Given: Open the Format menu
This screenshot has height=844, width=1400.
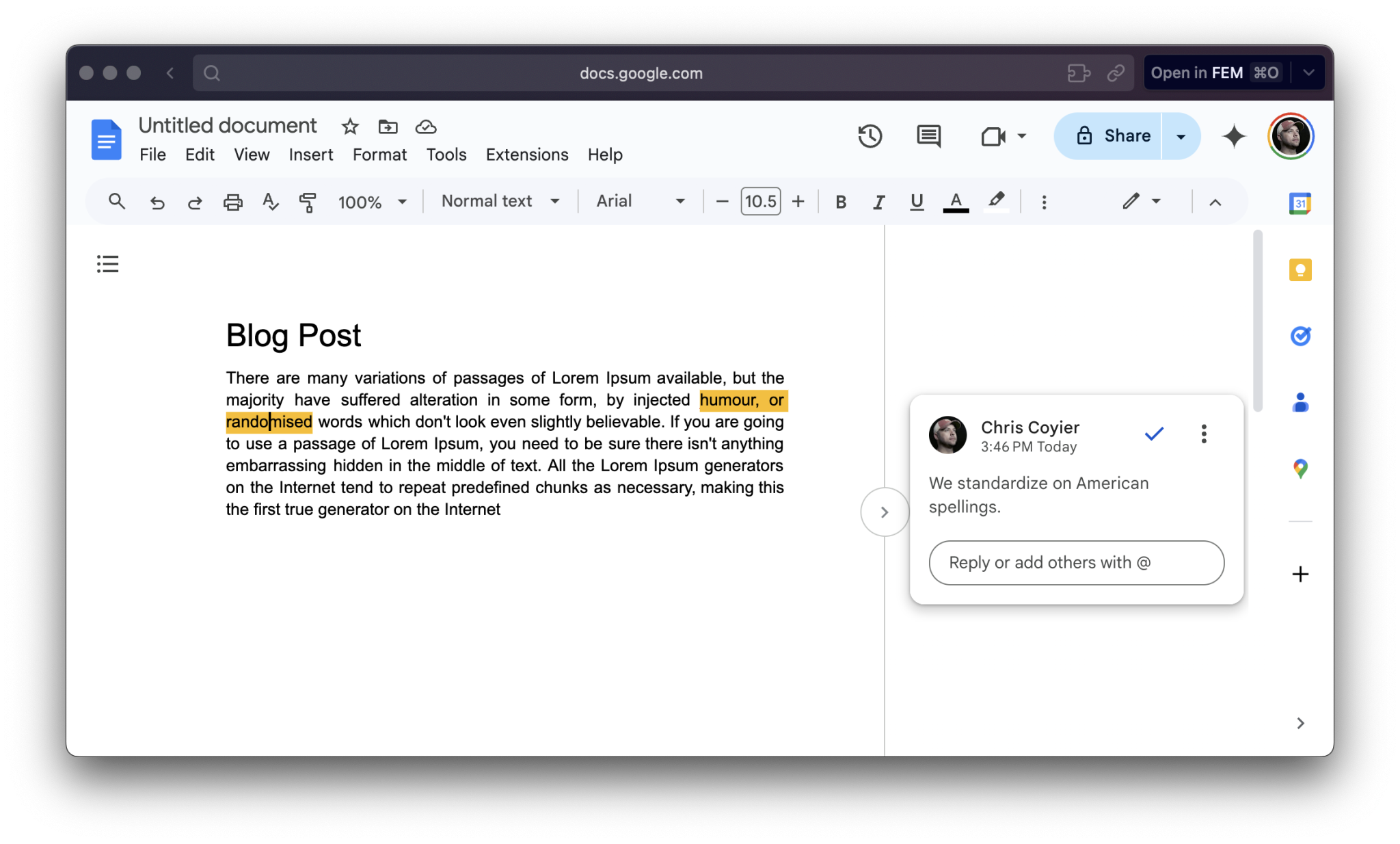Looking at the screenshot, I should tap(379, 155).
